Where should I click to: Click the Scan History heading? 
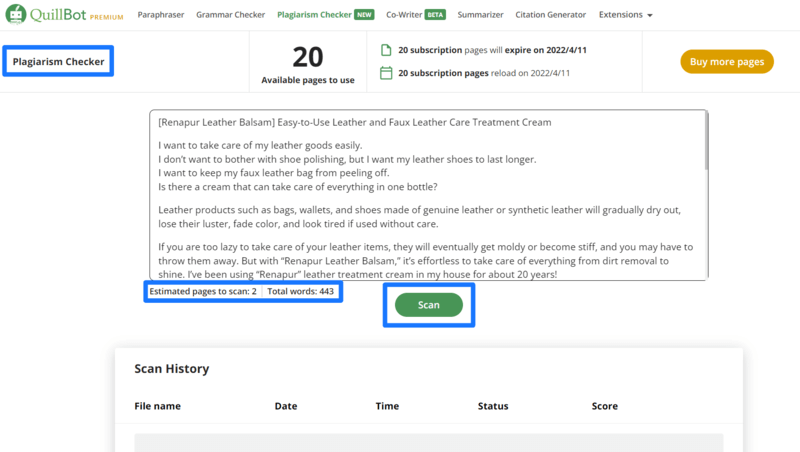pos(171,369)
